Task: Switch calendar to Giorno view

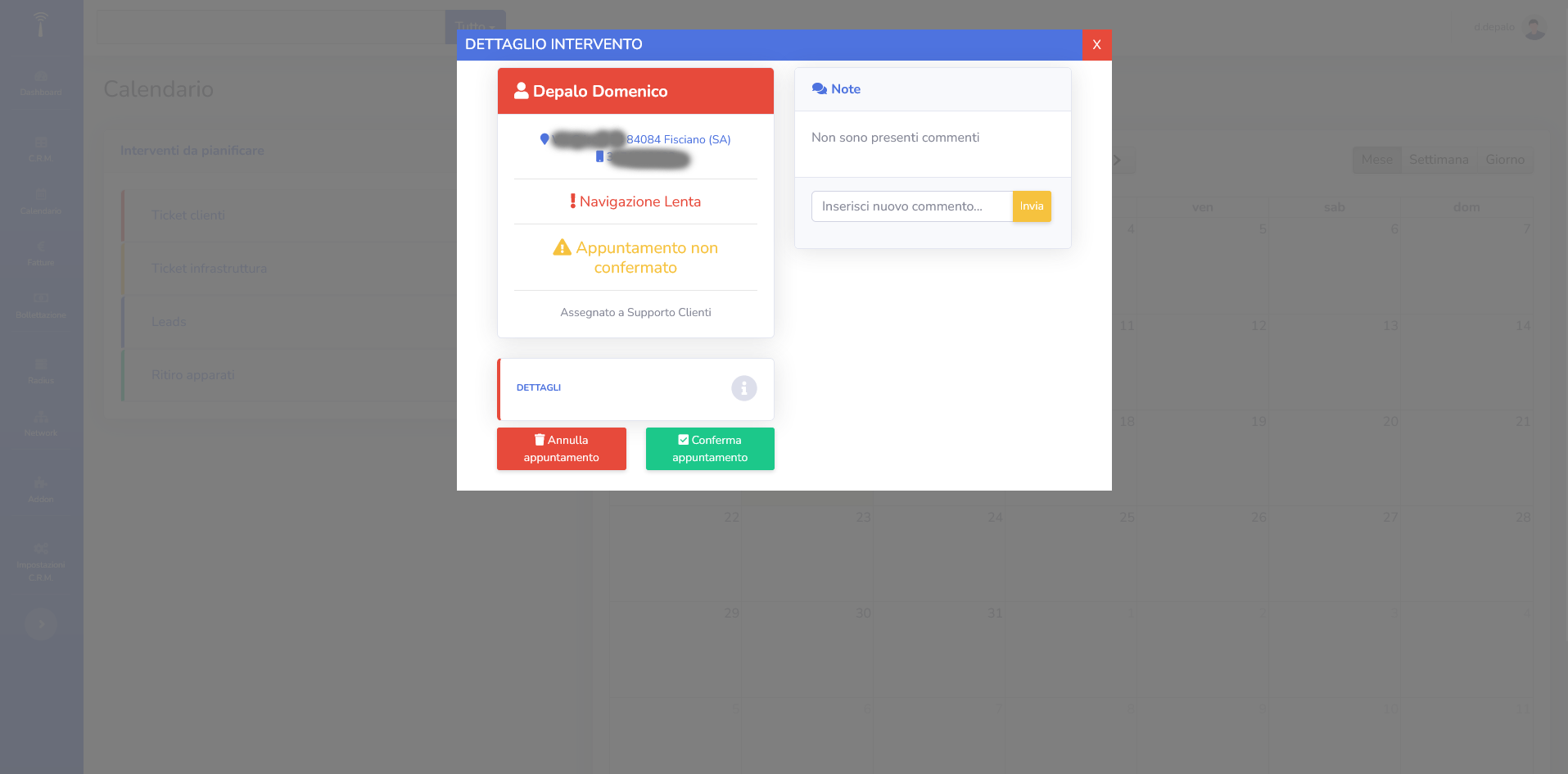Action: click(x=1505, y=160)
